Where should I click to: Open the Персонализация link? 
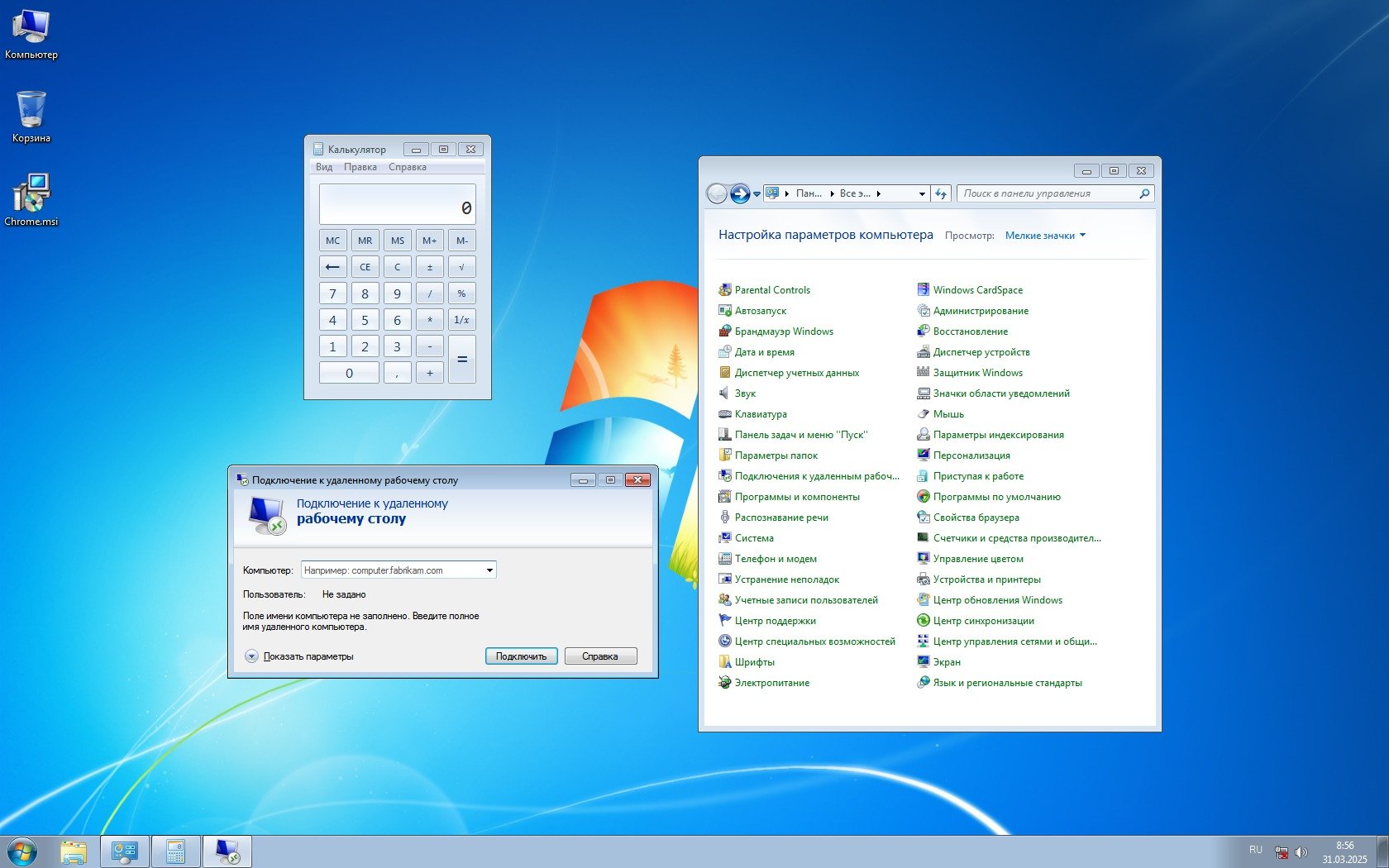click(971, 455)
